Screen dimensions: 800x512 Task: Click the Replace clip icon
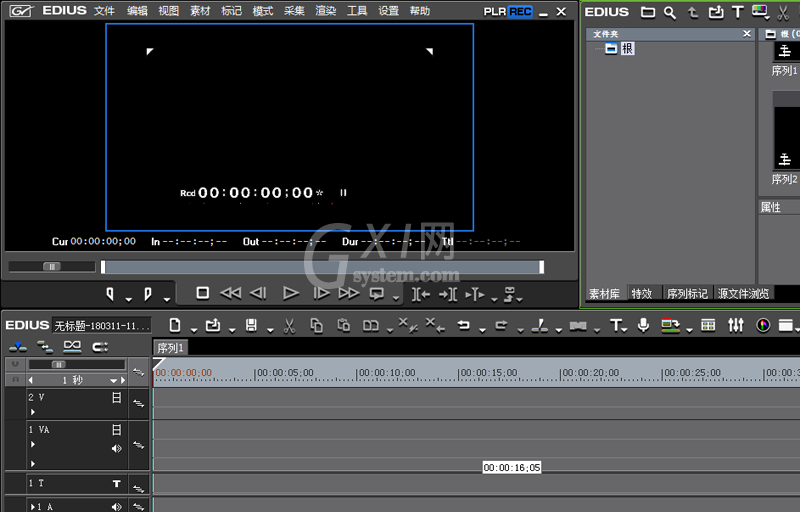[x=371, y=325]
